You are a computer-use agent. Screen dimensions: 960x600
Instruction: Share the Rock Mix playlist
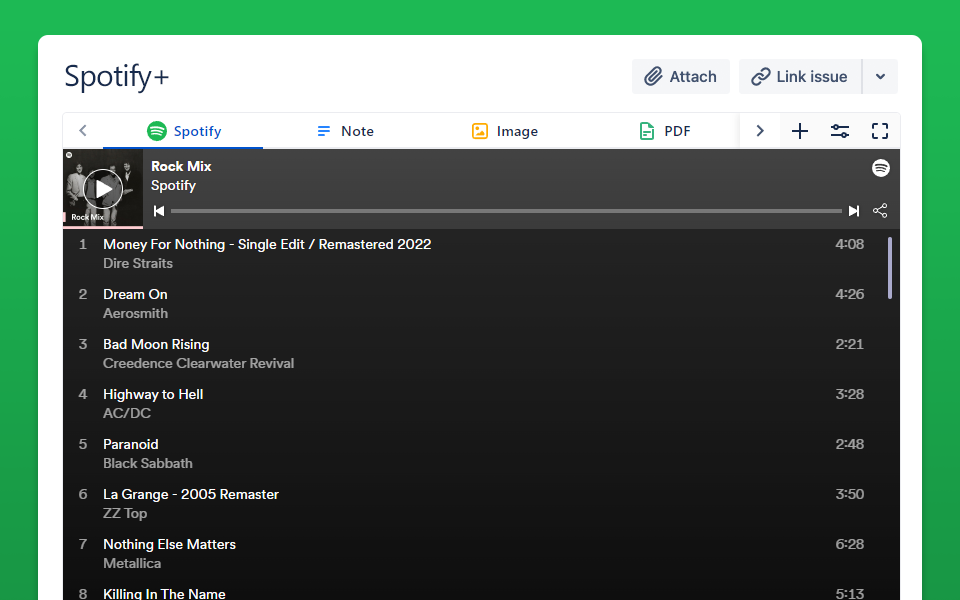880,211
